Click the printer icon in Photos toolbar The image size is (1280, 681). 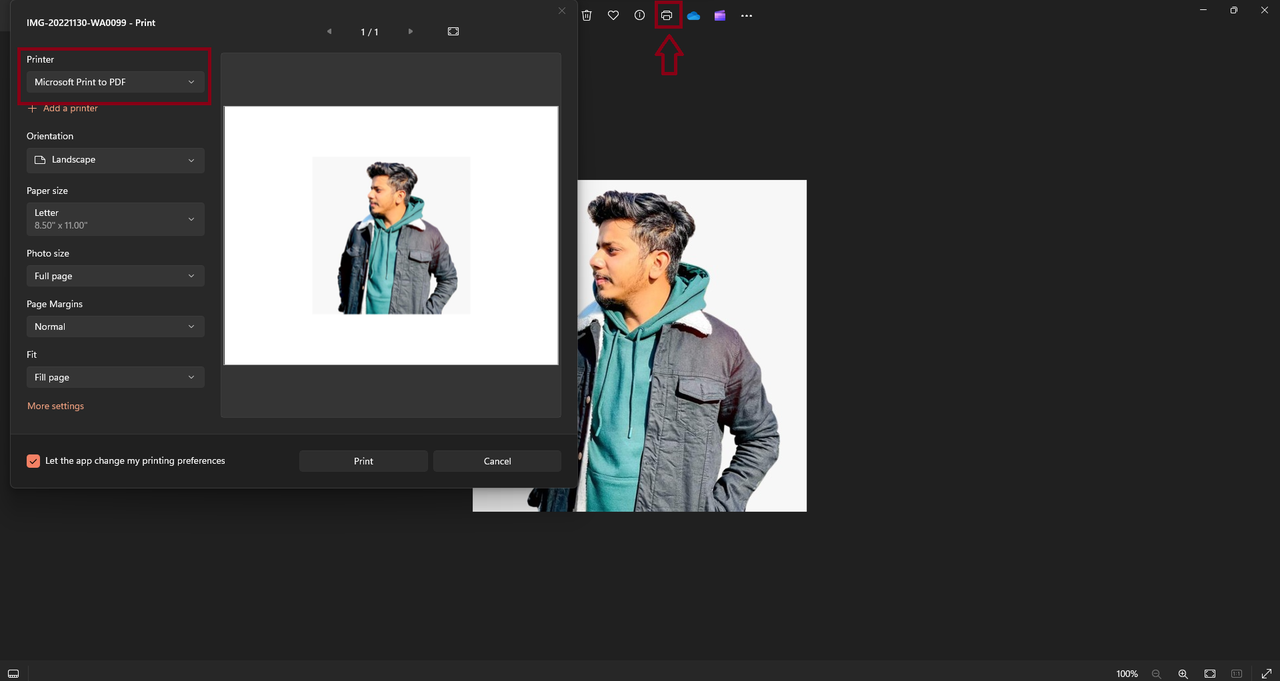tap(667, 15)
